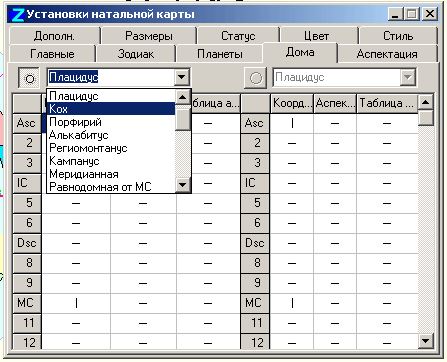
Task: Select the right Asc row header
Action: (x=255, y=123)
